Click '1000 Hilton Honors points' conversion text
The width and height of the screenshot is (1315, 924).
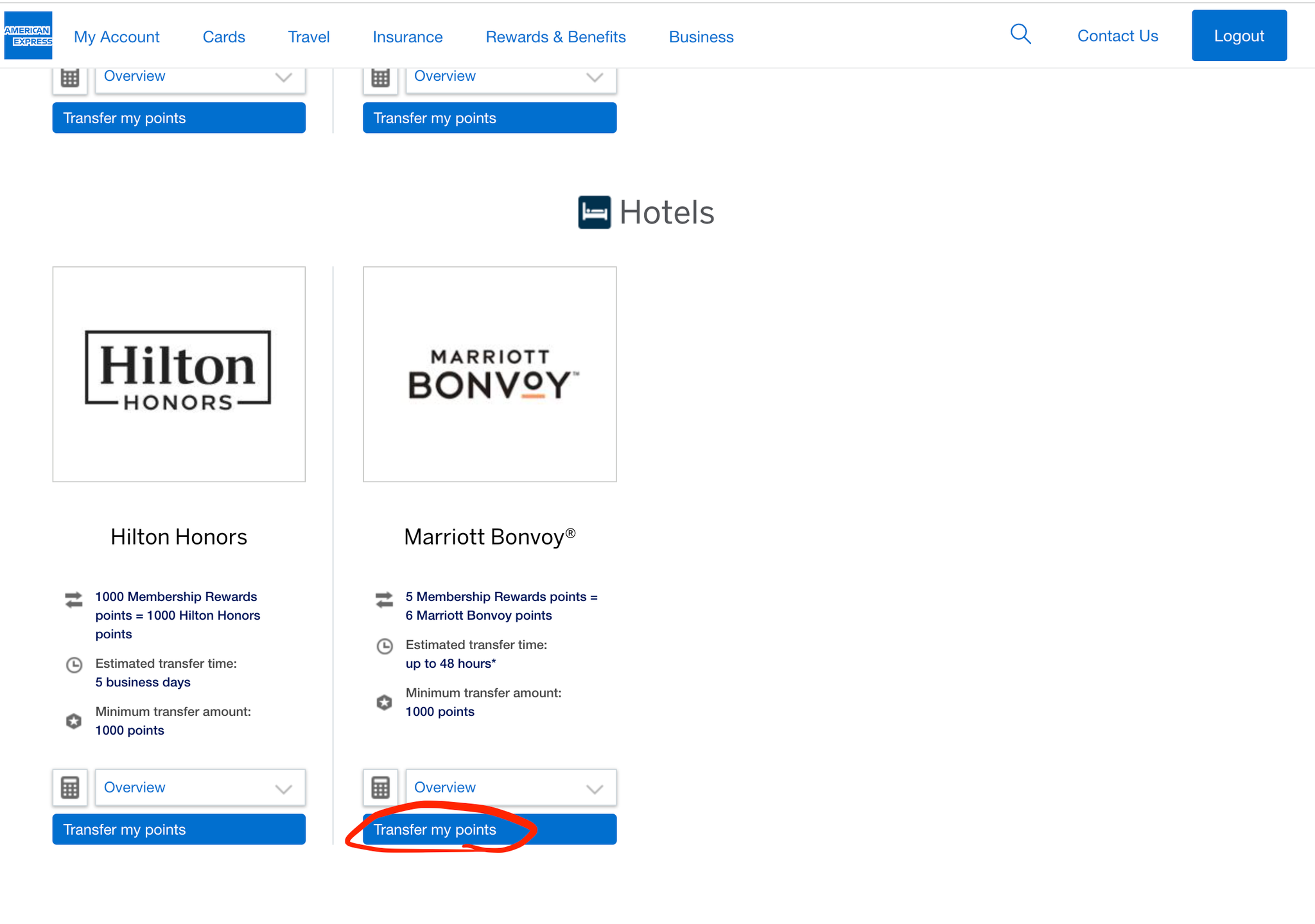point(178,624)
